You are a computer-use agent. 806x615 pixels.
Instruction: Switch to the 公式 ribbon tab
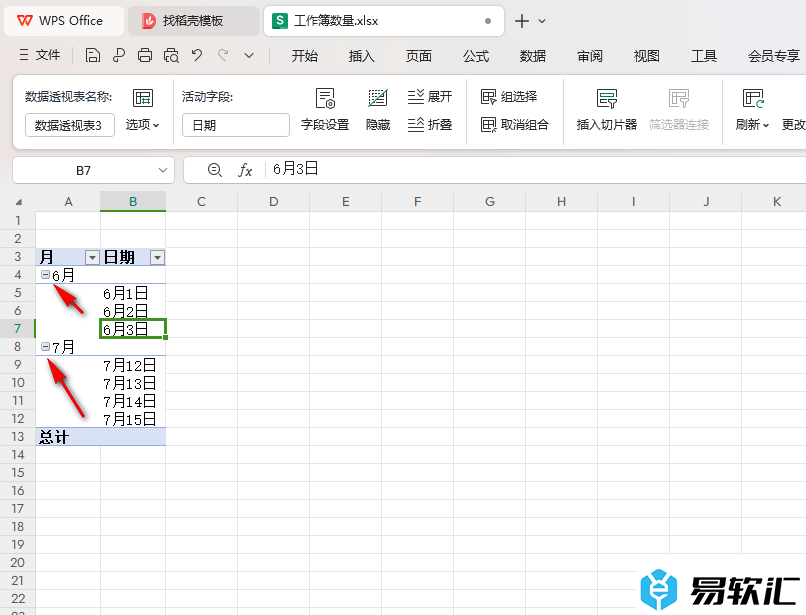pos(475,56)
